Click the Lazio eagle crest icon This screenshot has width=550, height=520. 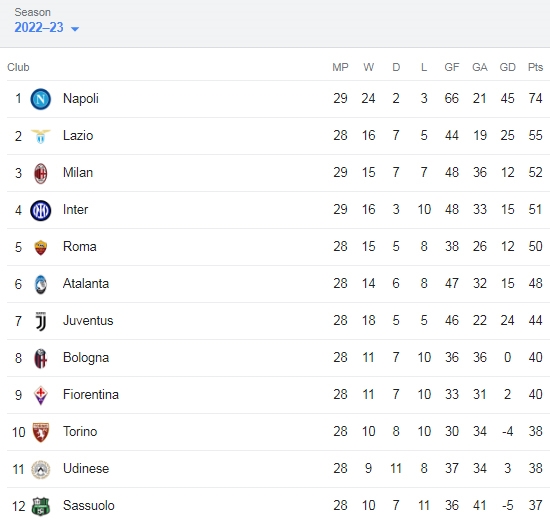click(41, 136)
